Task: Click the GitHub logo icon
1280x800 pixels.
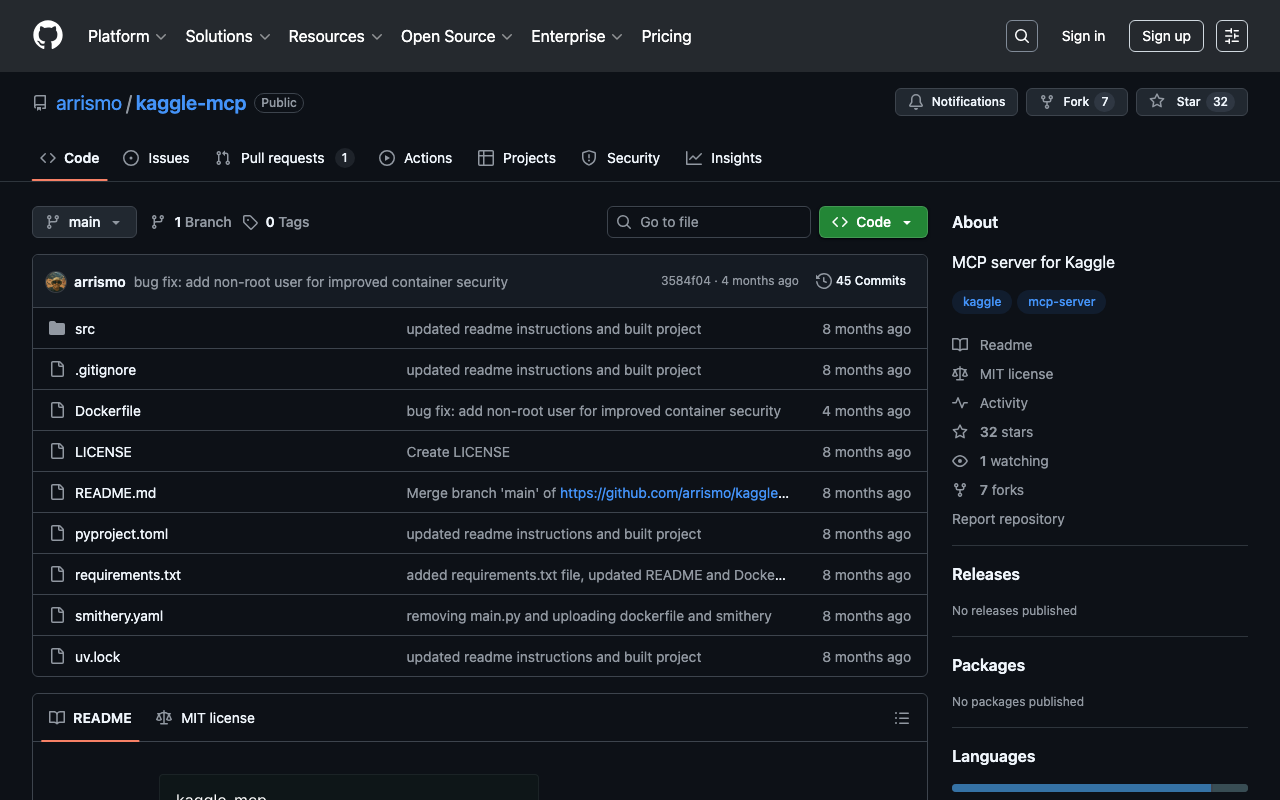Action: [x=48, y=36]
